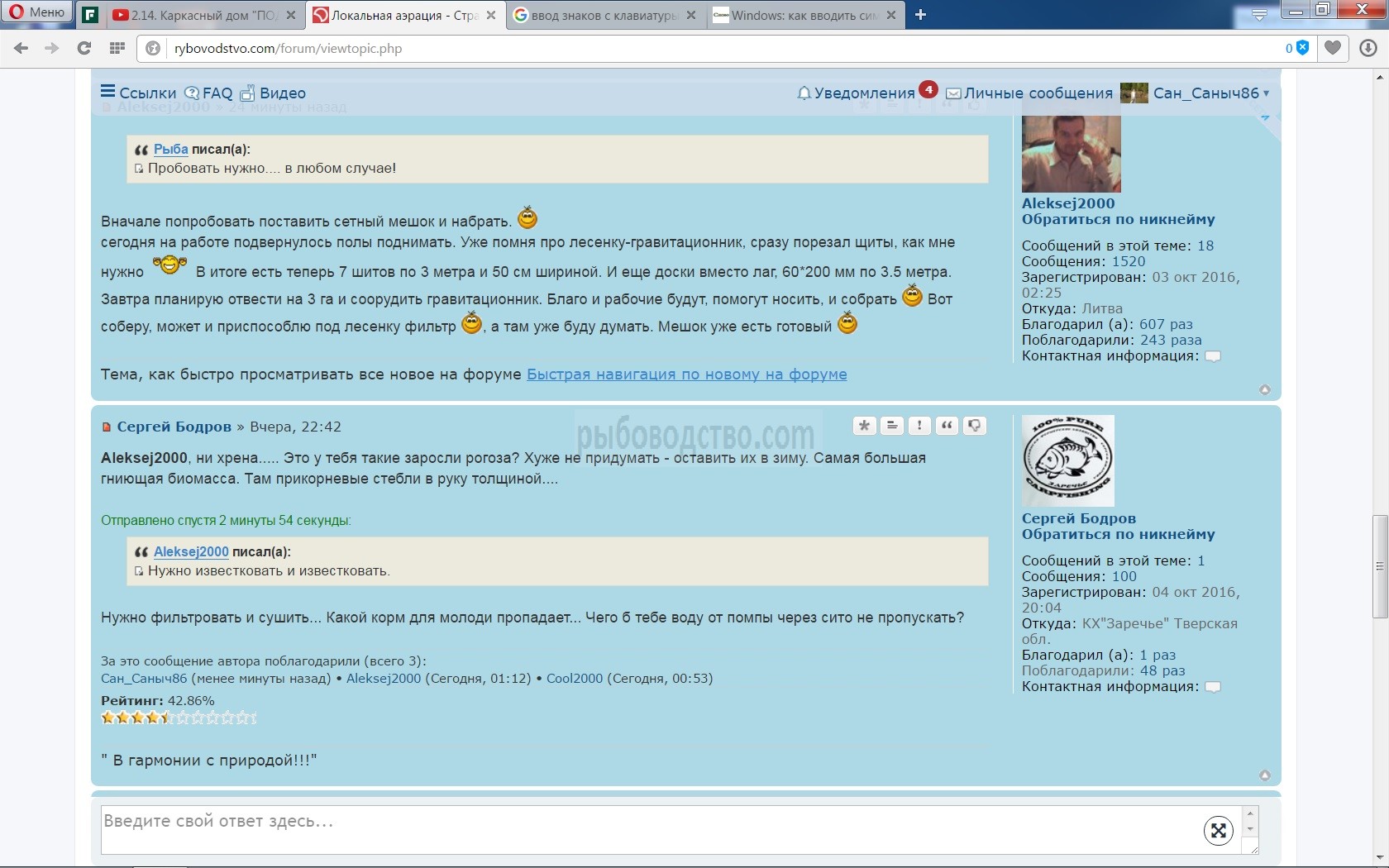1389x868 pixels.
Task: Close the Каркасный дом tab
Action: tap(291, 15)
